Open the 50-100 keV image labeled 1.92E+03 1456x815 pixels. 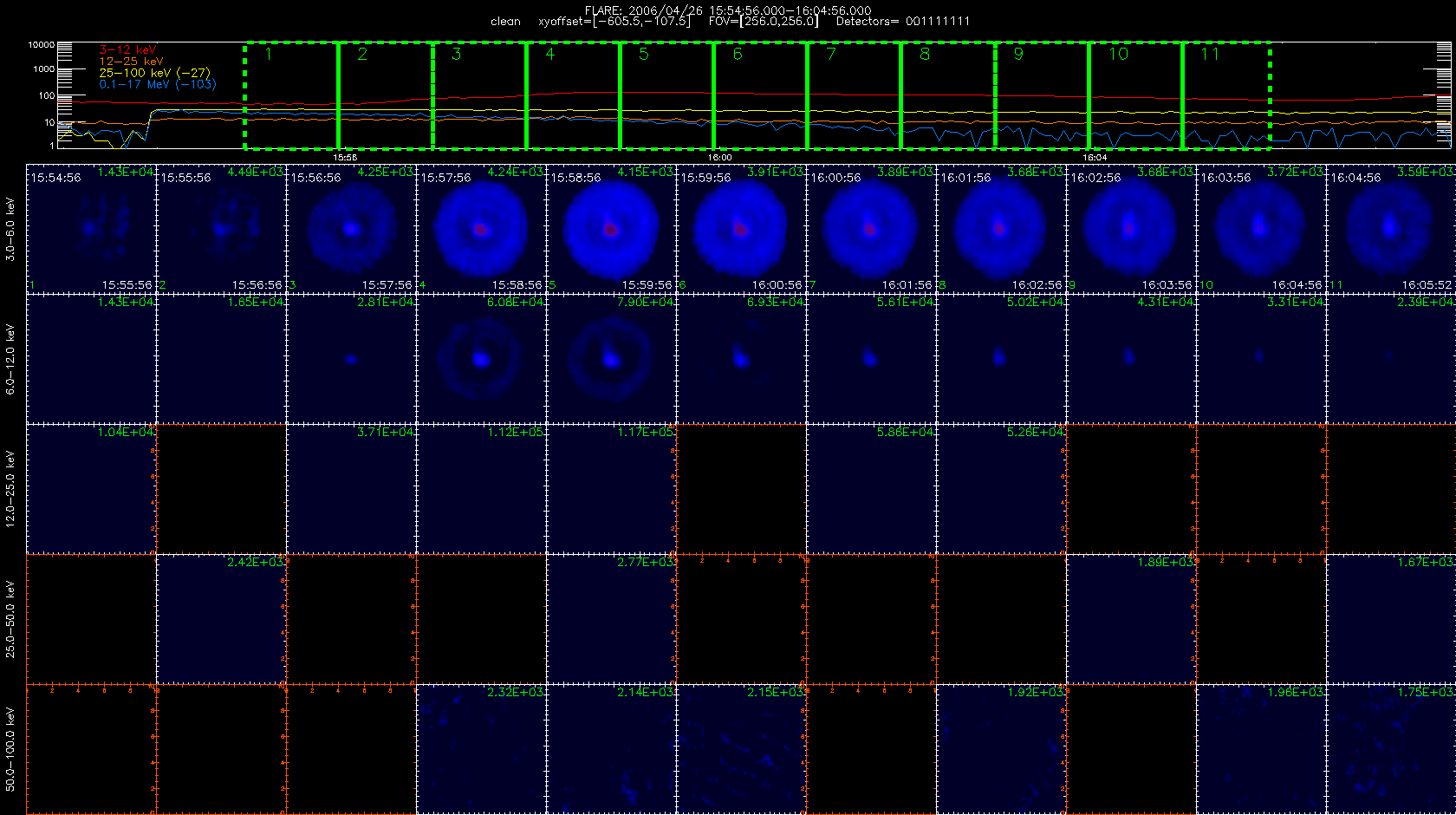click(1001, 749)
